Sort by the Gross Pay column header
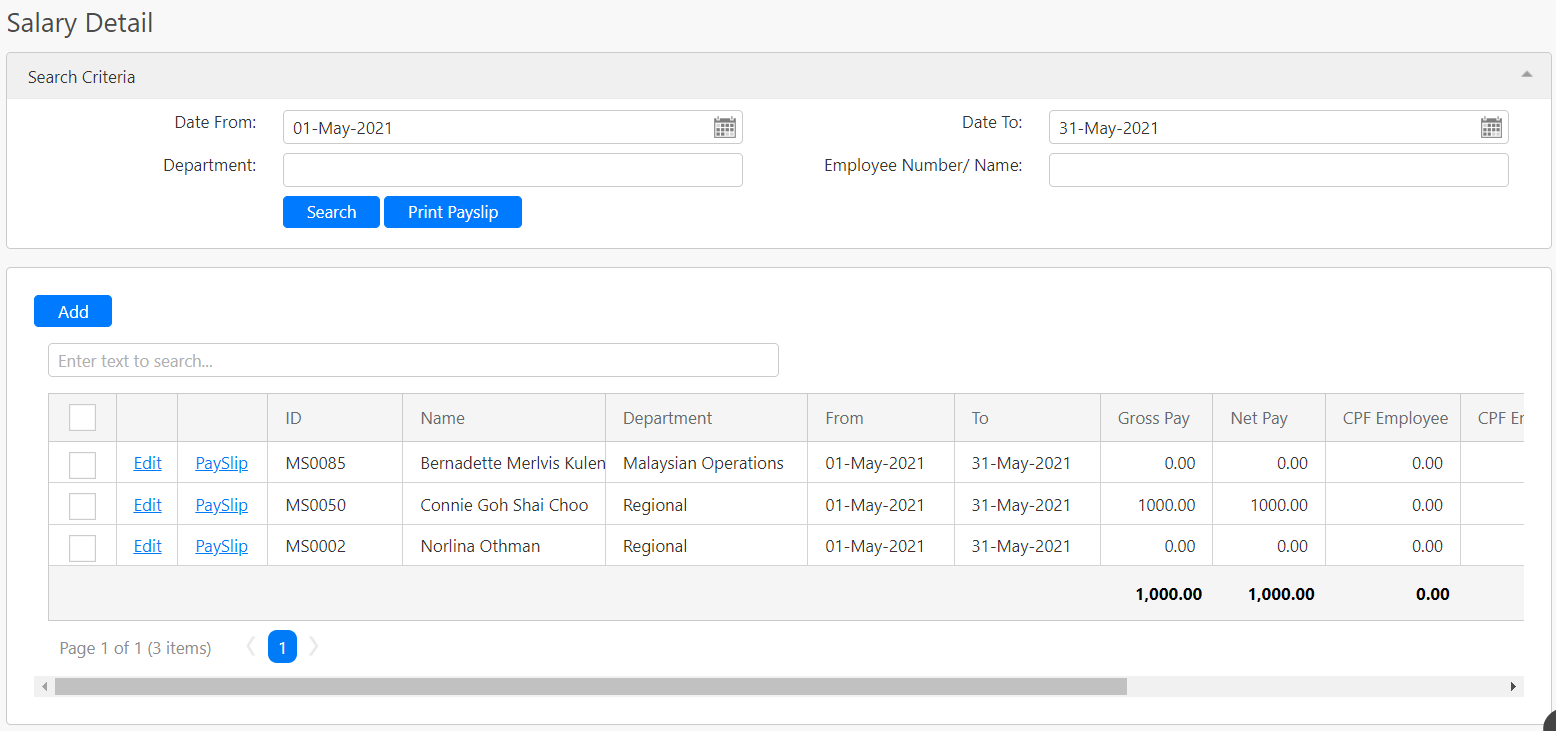Screen dimensions: 1556x731 pos(1156,418)
